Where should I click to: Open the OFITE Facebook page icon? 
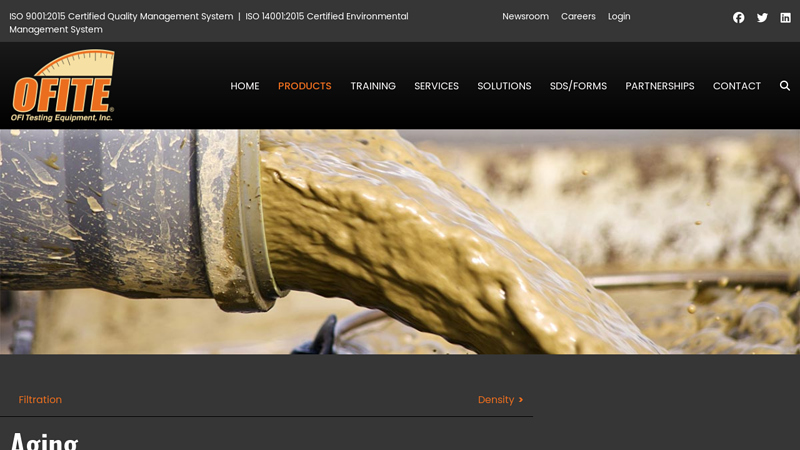click(x=738, y=17)
